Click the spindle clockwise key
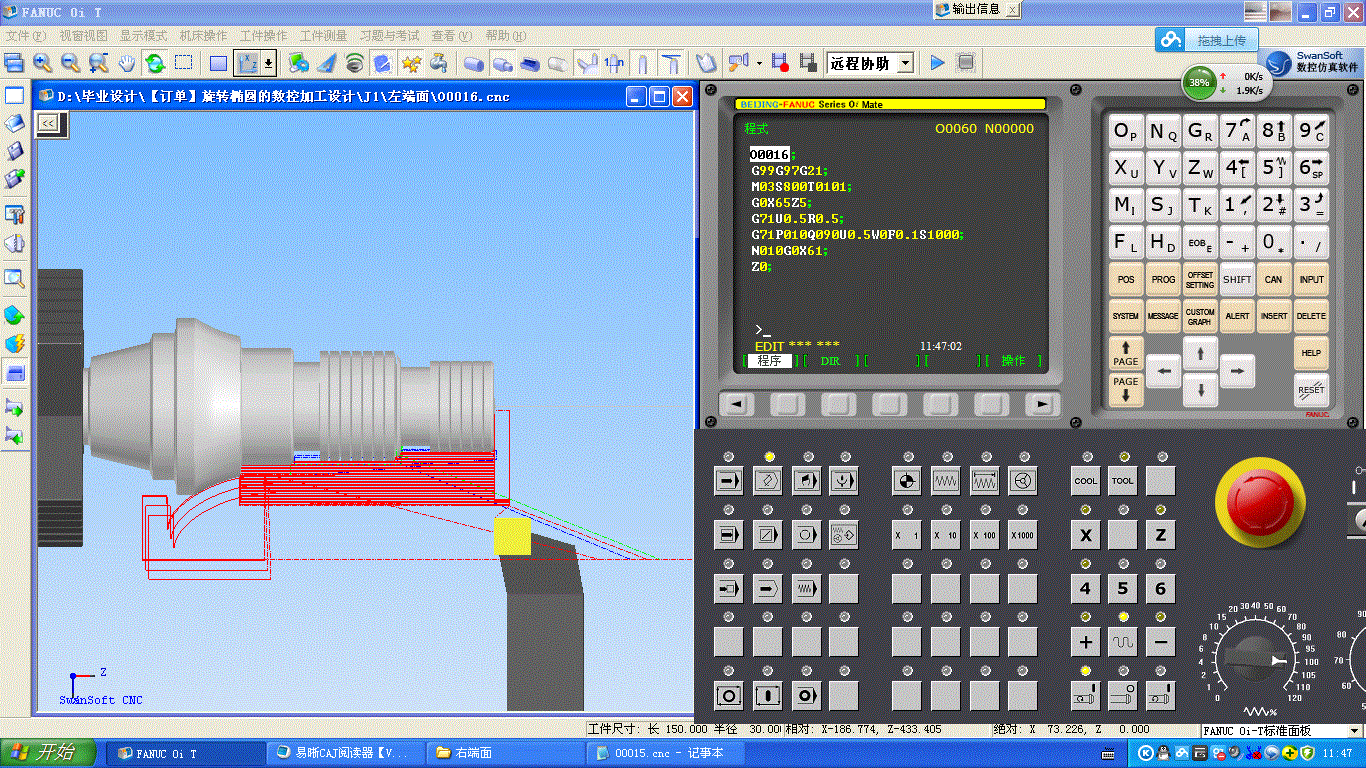 click(1085, 695)
